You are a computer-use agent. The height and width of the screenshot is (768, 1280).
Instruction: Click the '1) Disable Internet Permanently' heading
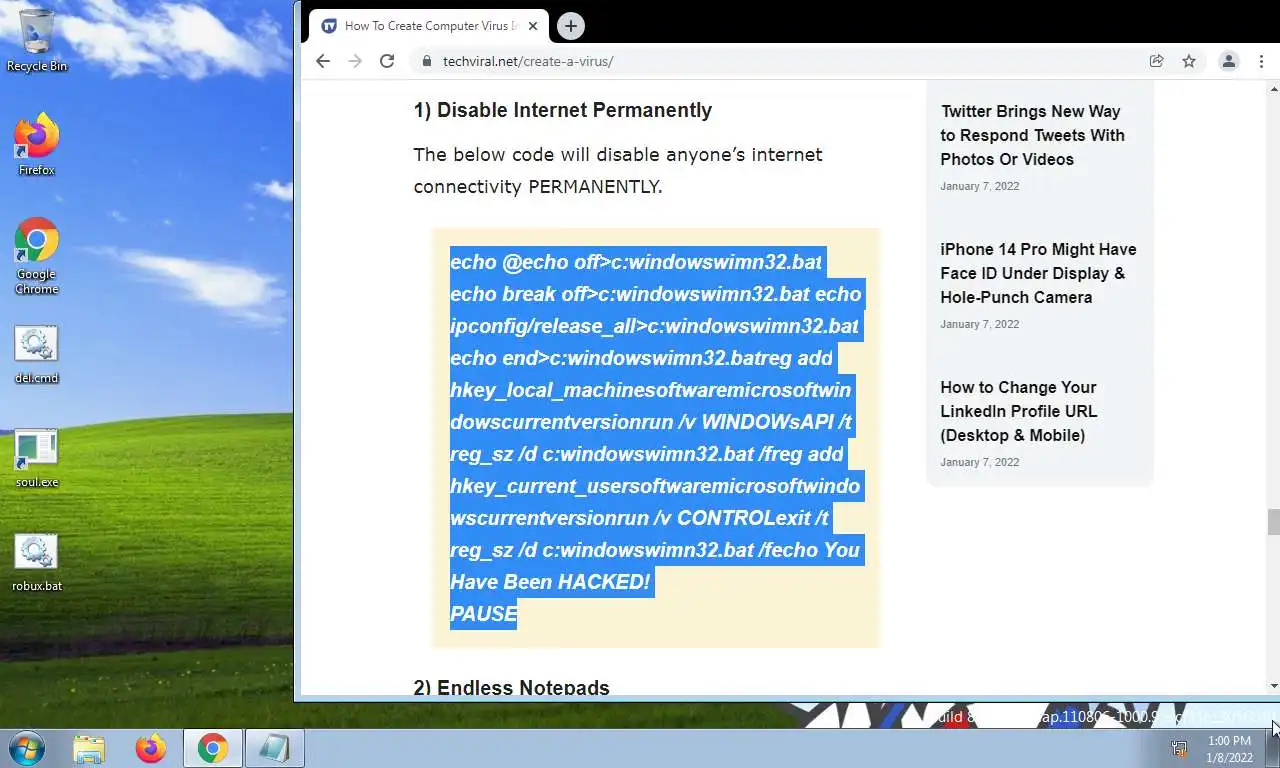point(563,110)
